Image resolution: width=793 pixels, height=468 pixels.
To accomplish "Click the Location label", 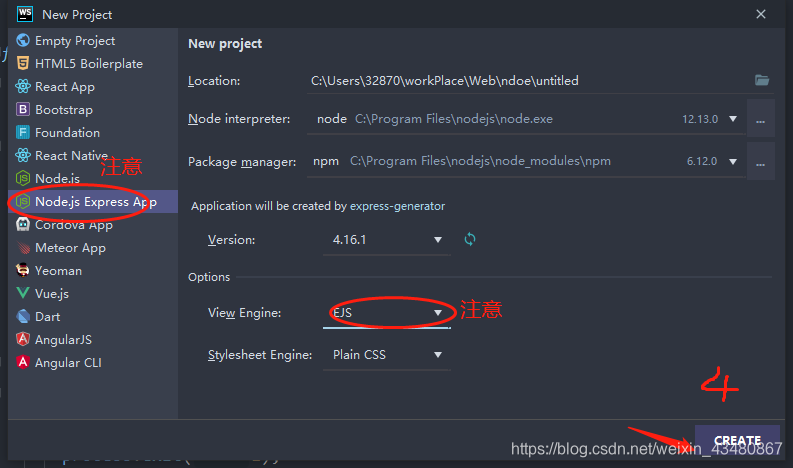I will coord(214,81).
